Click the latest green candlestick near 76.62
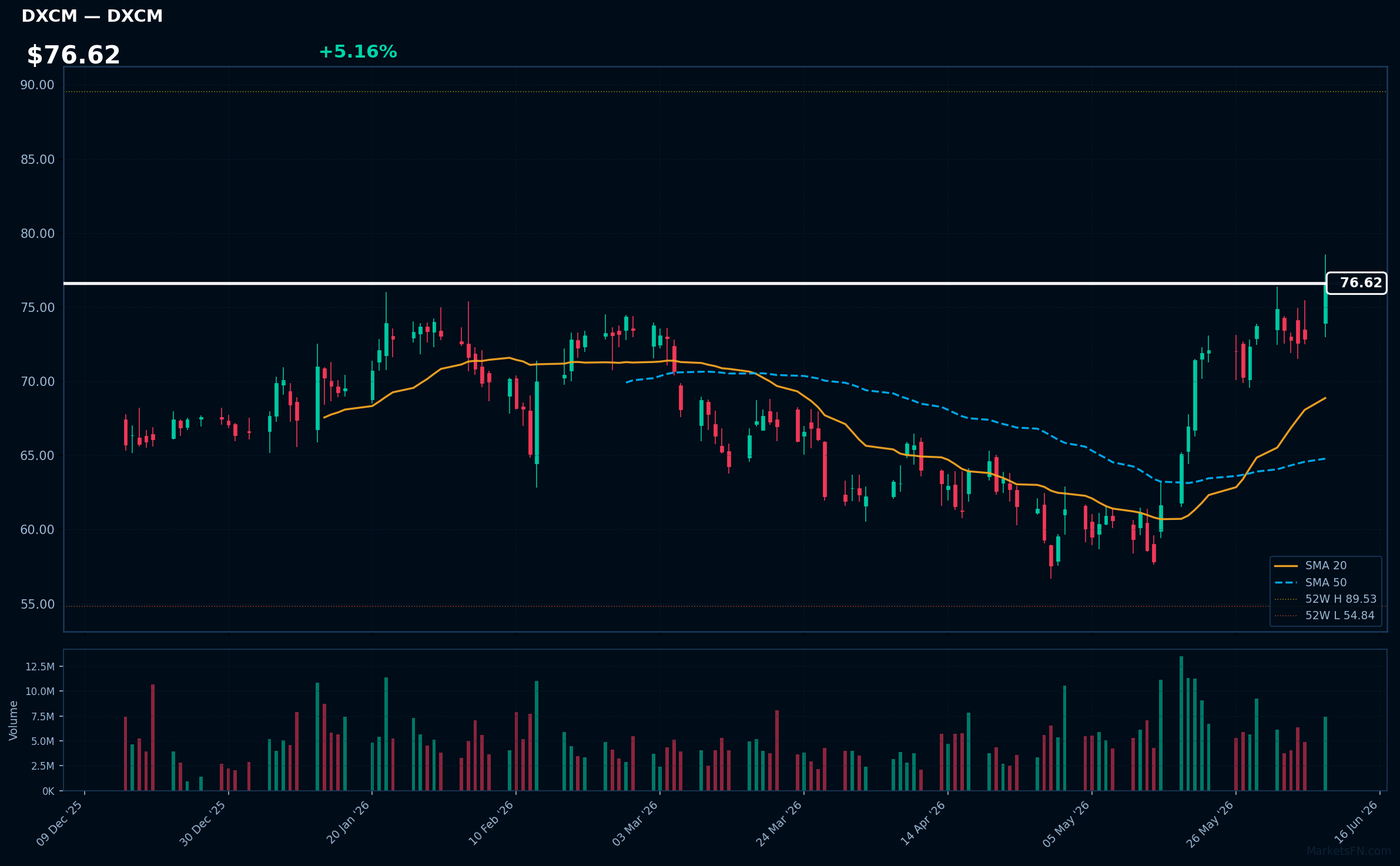1400x866 pixels. click(x=1325, y=303)
